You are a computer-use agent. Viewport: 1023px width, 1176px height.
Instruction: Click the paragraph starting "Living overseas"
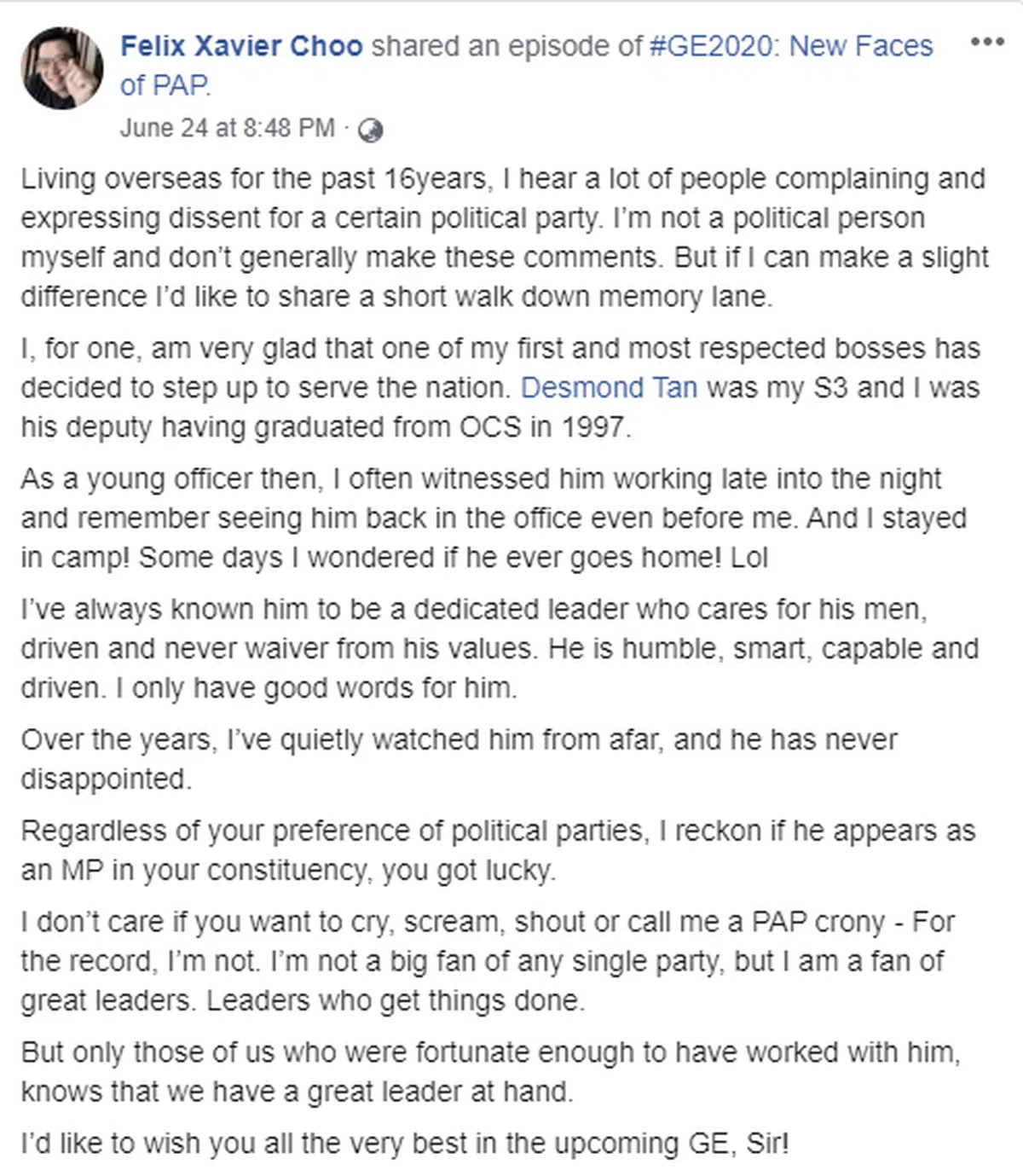click(503, 238)
